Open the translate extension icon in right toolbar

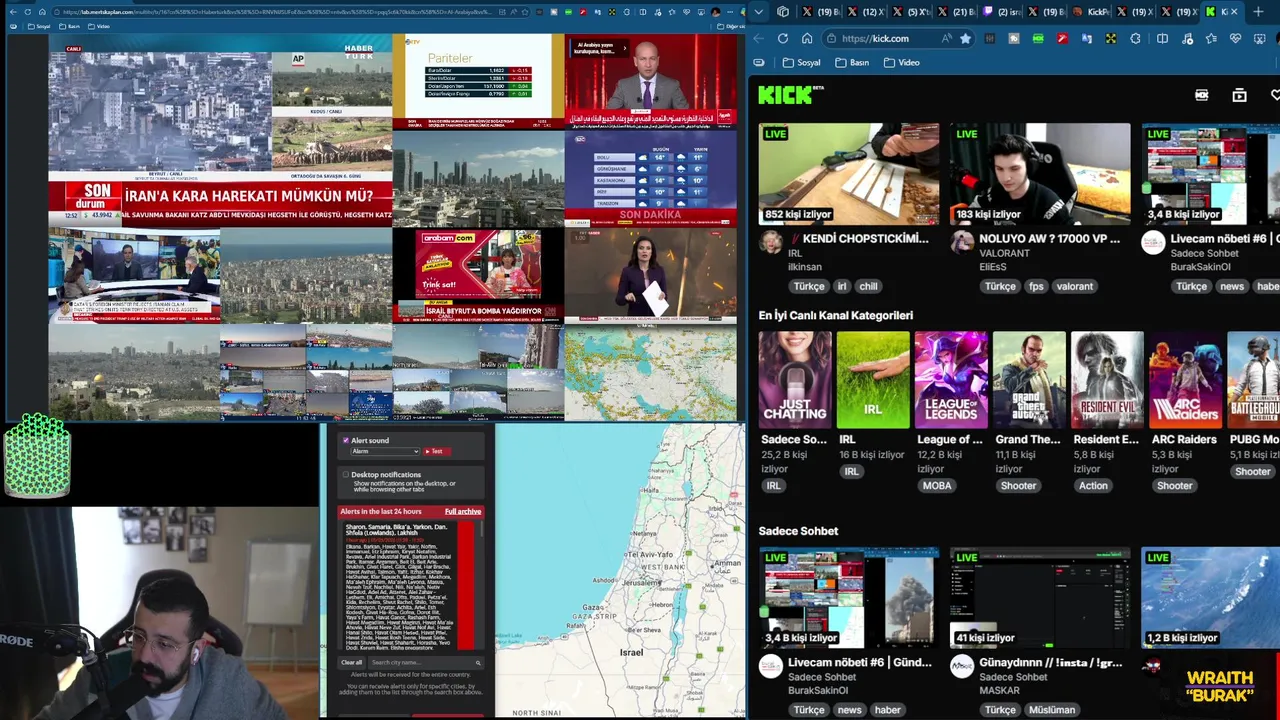1087,38
